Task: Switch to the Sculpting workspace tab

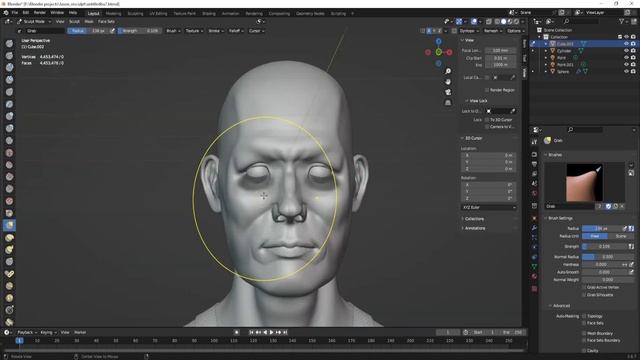Action: [x=135, y=13]
